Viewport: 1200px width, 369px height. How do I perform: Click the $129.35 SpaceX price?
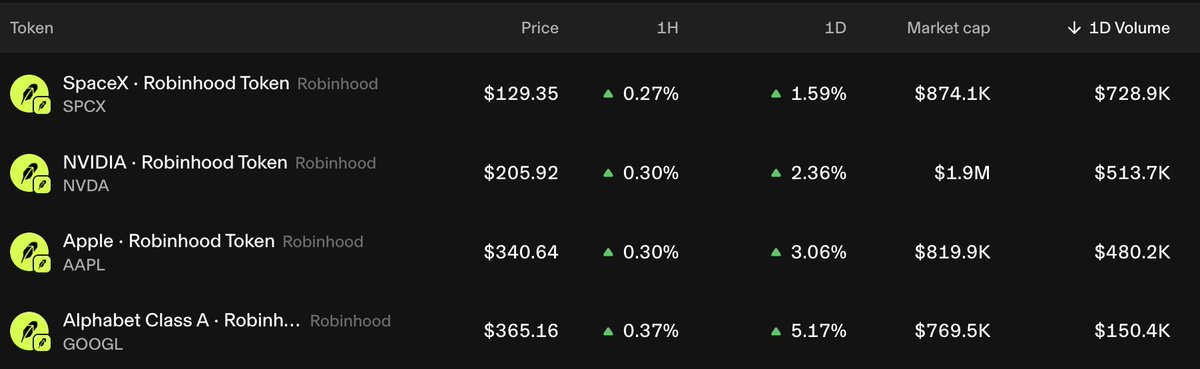[x=521, y=94]
